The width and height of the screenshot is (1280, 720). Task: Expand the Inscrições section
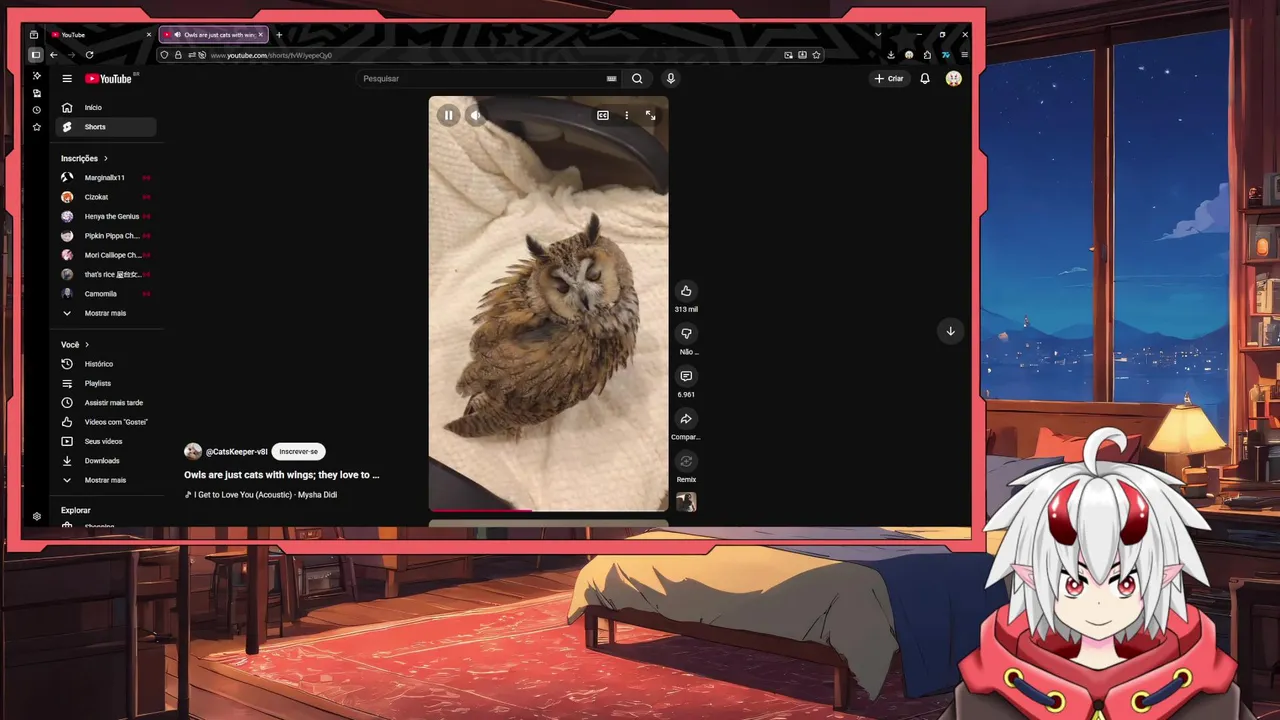[84, 158]
